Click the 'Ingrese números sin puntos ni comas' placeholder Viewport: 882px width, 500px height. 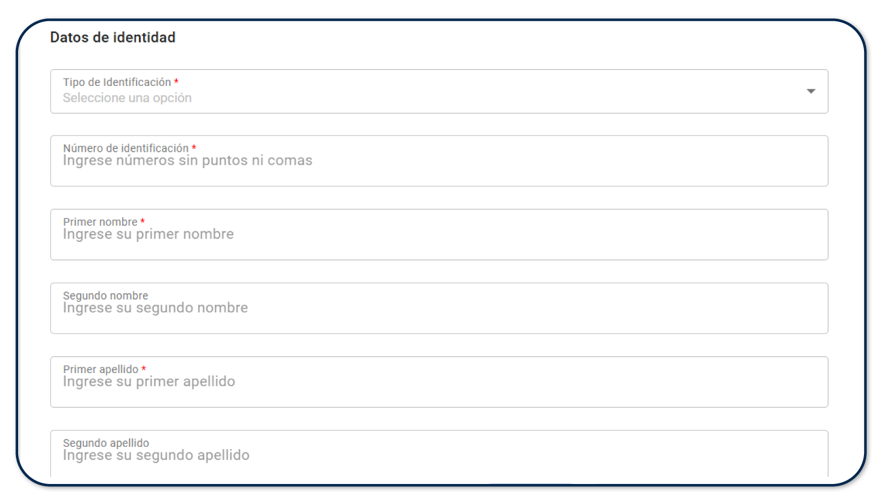[x=187, y=160]
